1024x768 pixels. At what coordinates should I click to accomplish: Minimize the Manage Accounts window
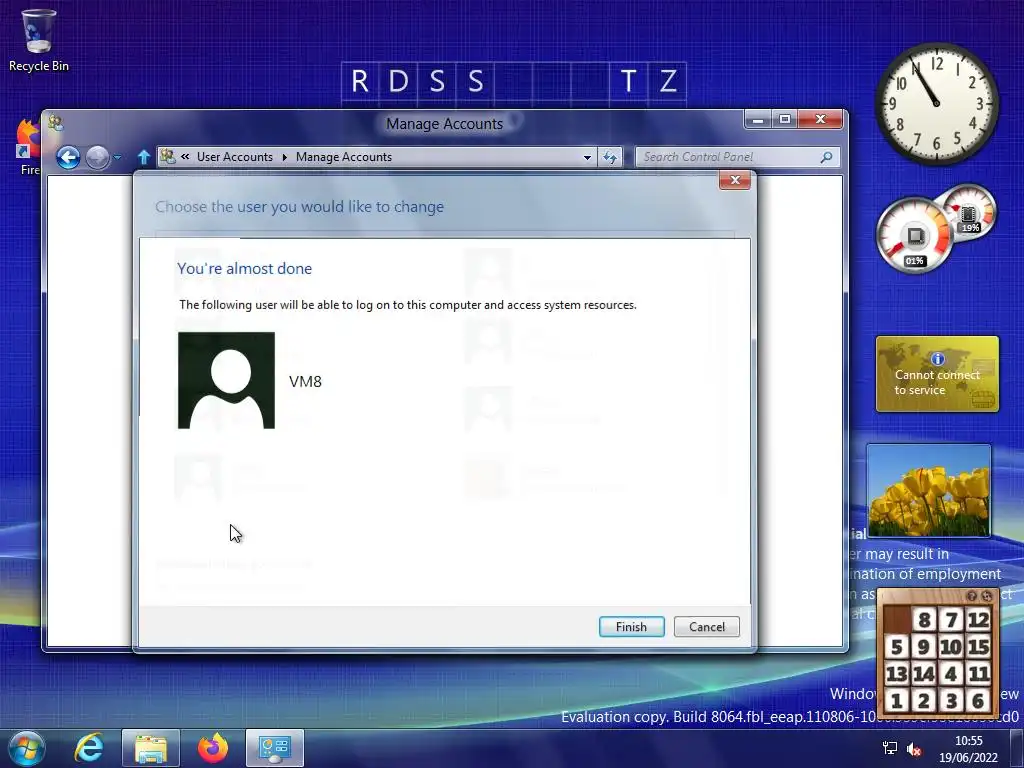(758, 120)
